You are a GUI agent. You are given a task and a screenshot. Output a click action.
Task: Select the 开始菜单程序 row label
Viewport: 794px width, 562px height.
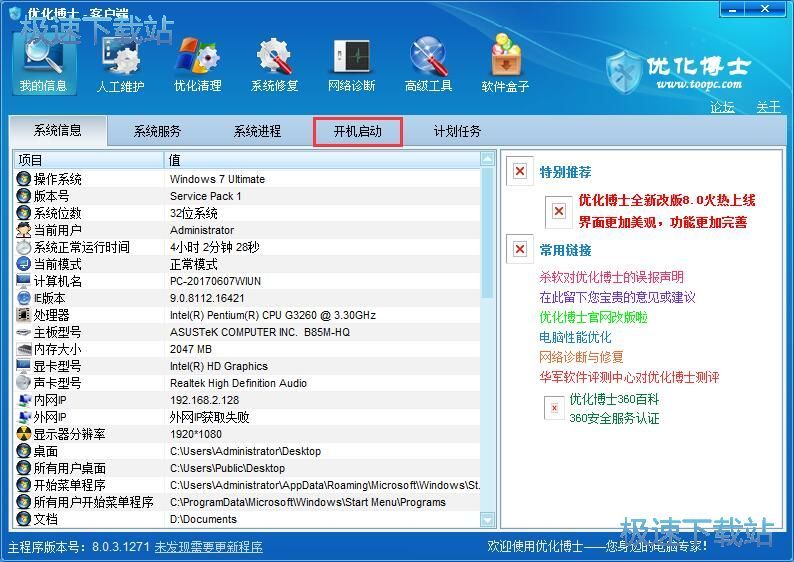69,485
